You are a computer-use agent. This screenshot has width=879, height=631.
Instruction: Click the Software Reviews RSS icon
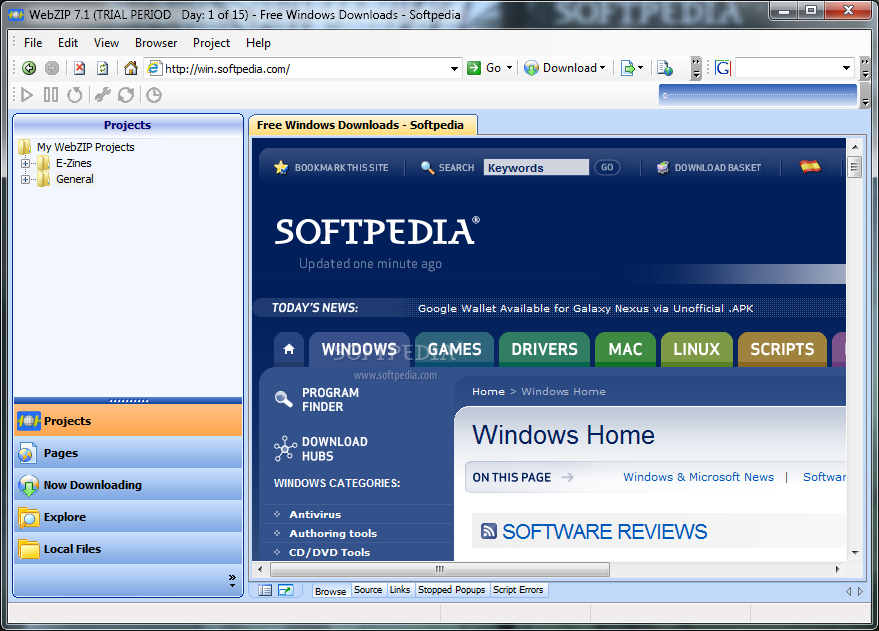pos(489,531)
